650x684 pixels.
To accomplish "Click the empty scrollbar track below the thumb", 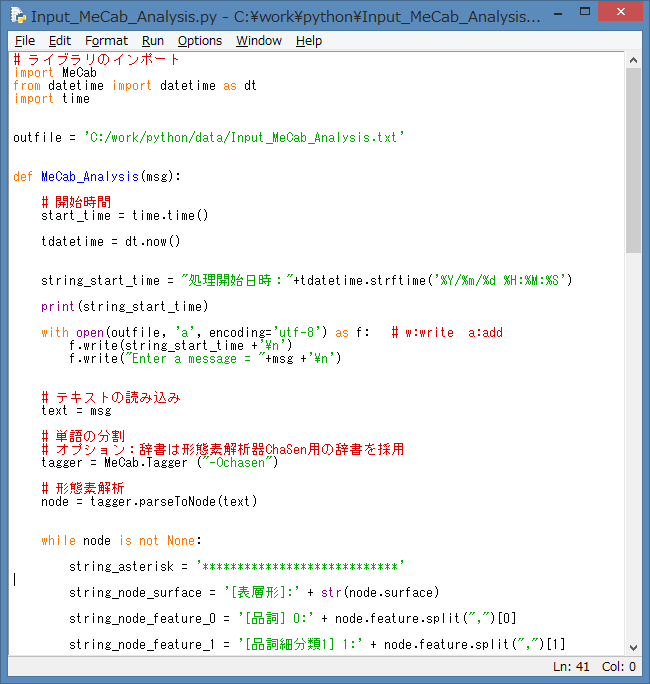I will [633, 450].
